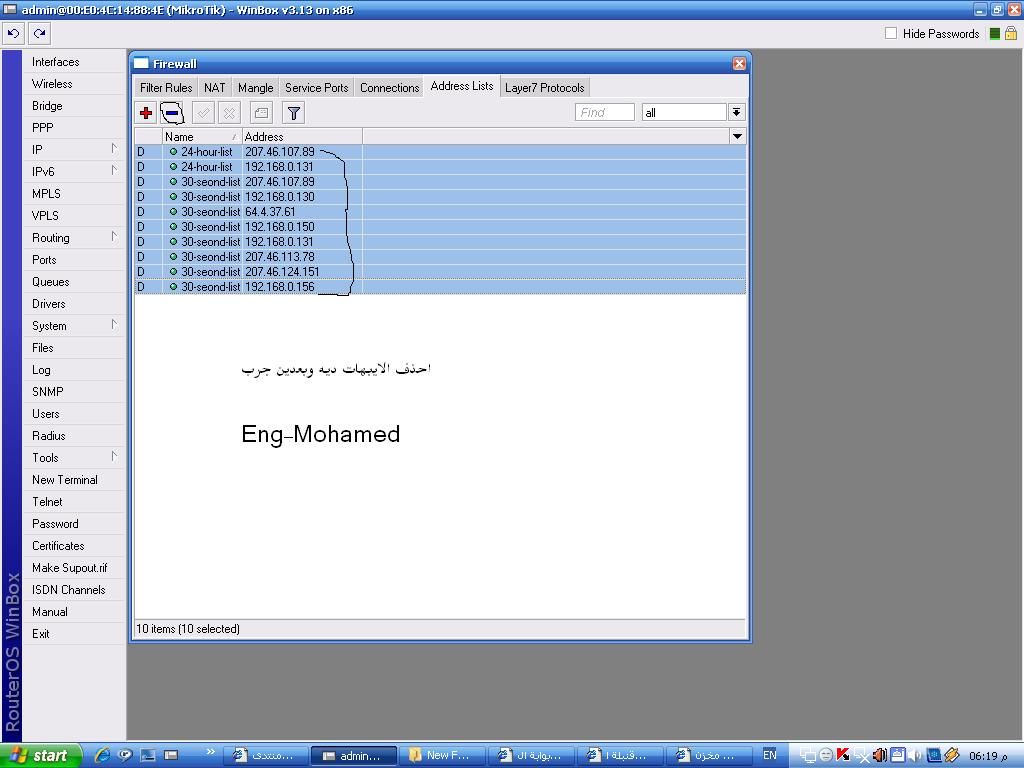Expand the IP submenu
The image size is (1024, 768).
(73, 150)
